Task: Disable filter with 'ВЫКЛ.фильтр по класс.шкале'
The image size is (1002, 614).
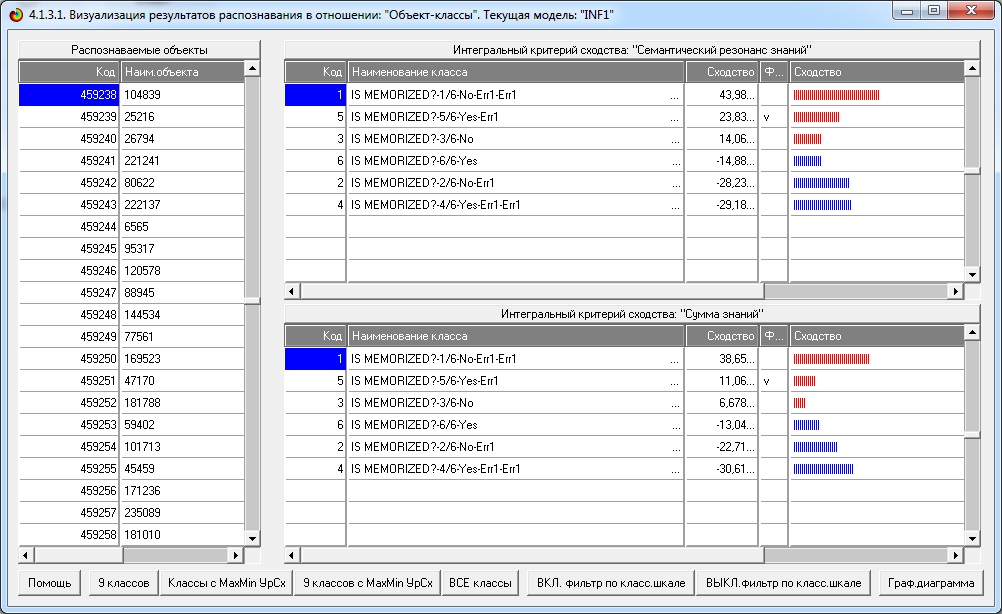Action: [783, 583]
